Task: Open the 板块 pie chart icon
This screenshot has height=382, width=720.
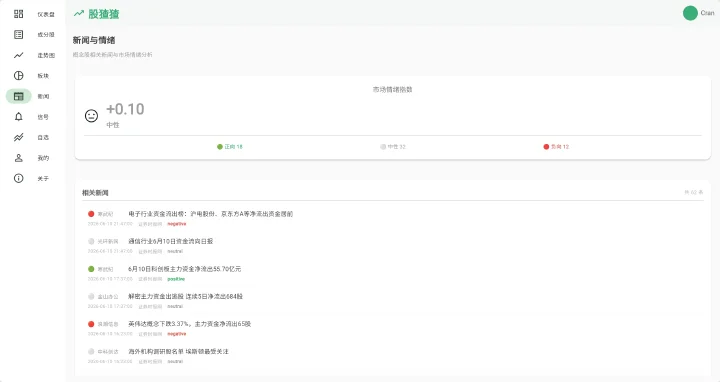Action: click(x=18, y=75)
